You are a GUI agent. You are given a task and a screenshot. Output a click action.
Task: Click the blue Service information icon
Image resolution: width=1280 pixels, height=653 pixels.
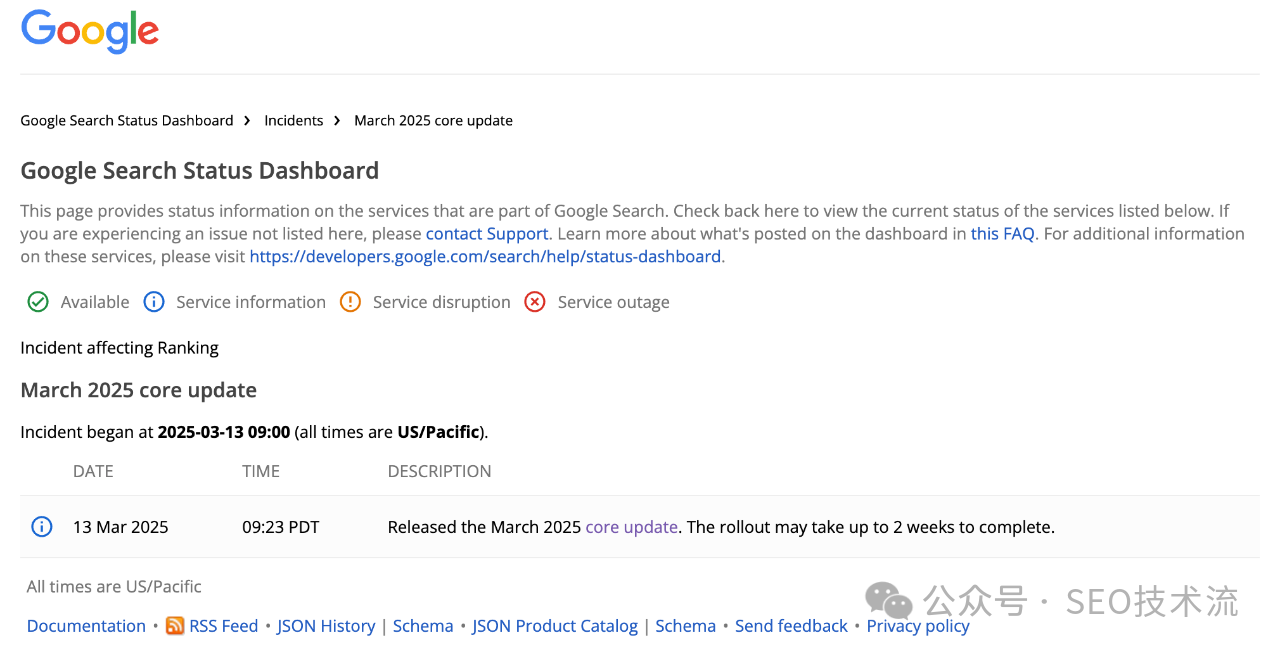(x=154, y=301)
